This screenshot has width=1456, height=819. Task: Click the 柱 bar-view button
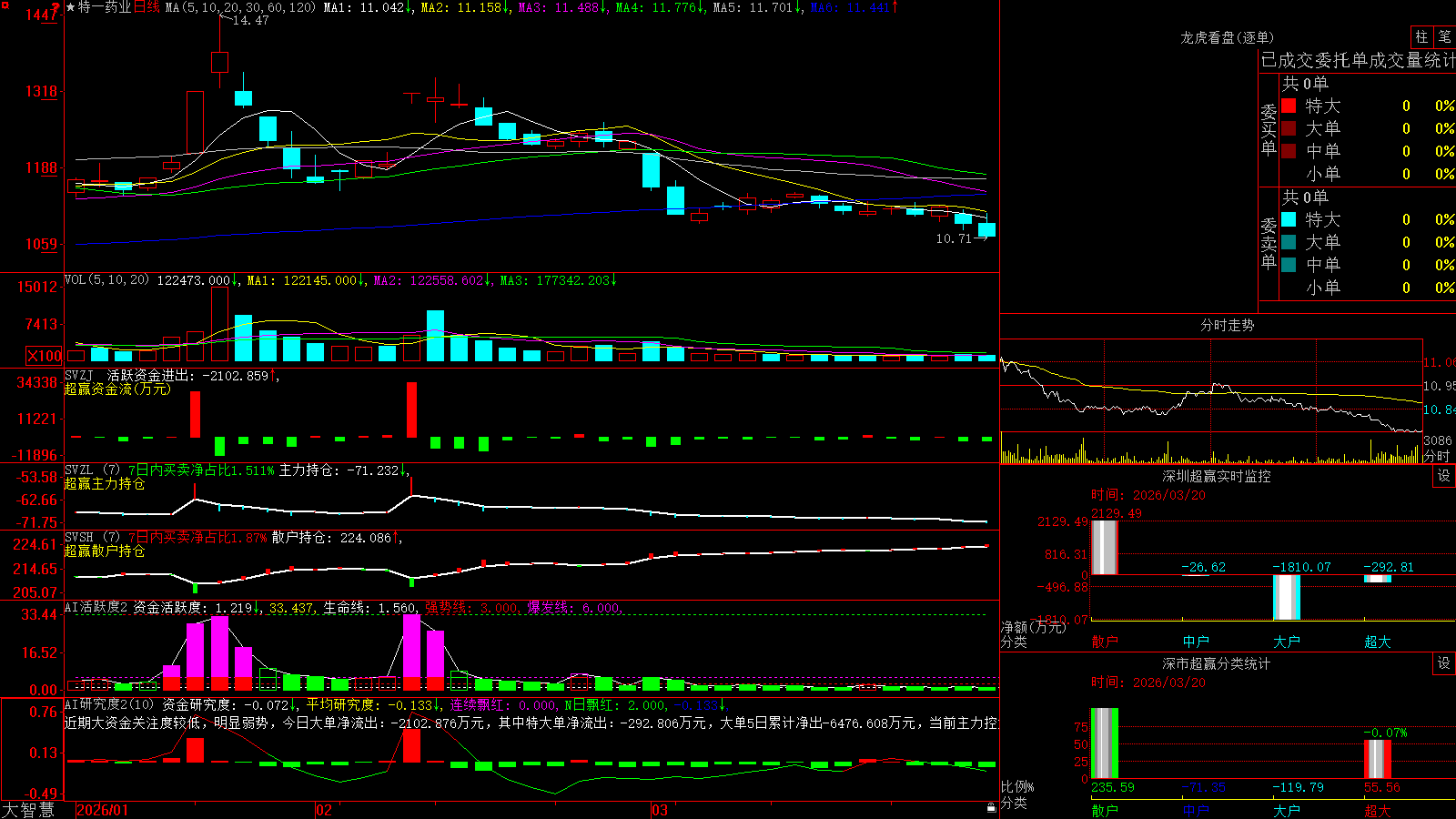click(1421, 37)
